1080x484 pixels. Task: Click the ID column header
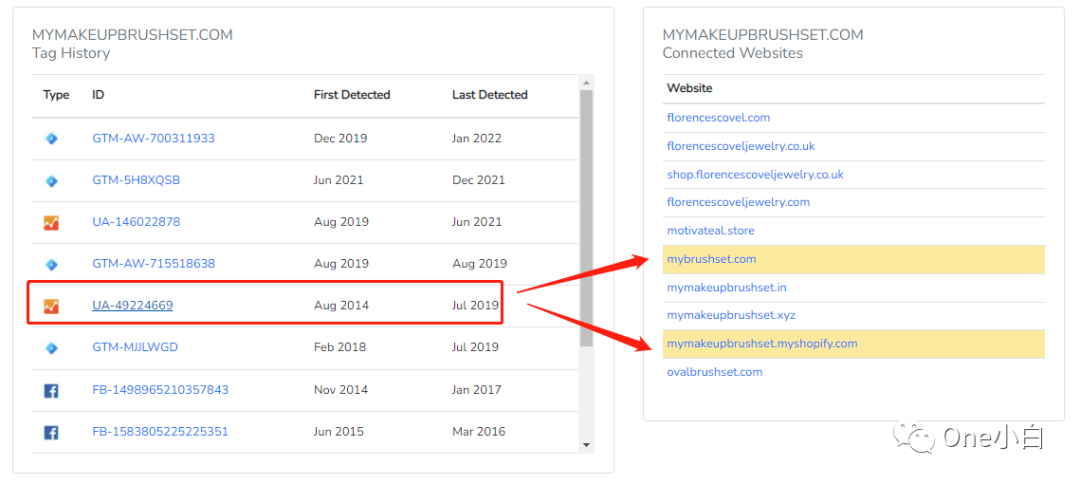(98, 95)
